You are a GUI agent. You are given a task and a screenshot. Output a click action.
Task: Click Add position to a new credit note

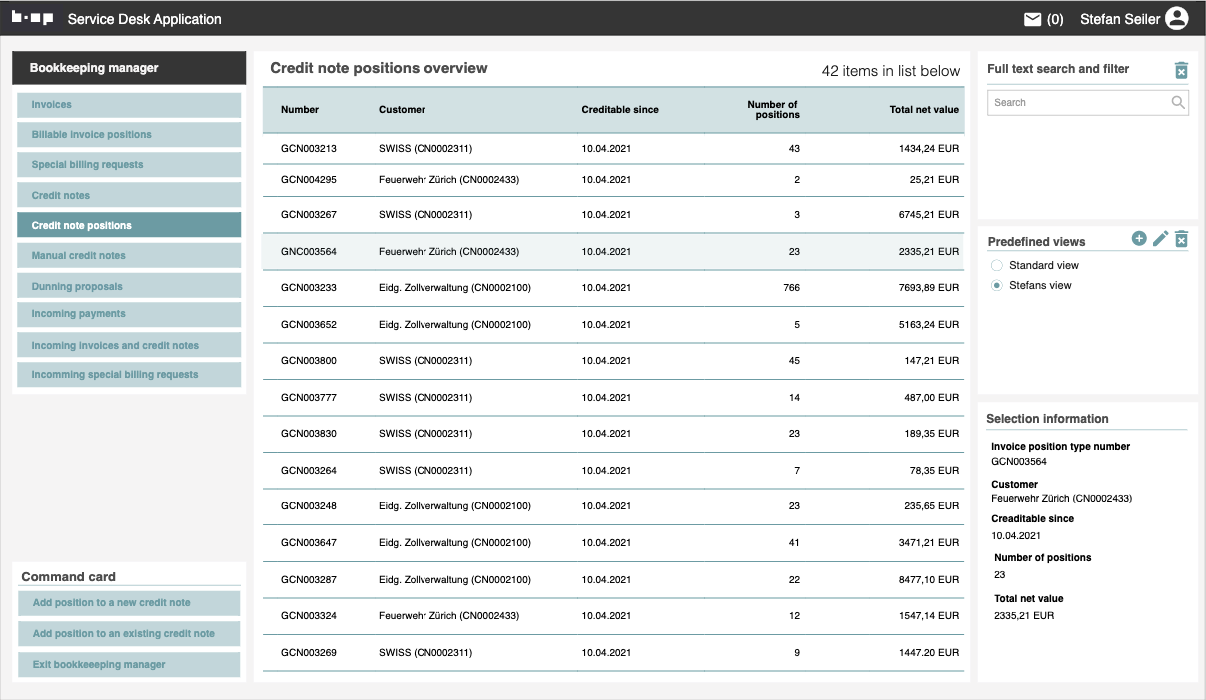(129, 603)
